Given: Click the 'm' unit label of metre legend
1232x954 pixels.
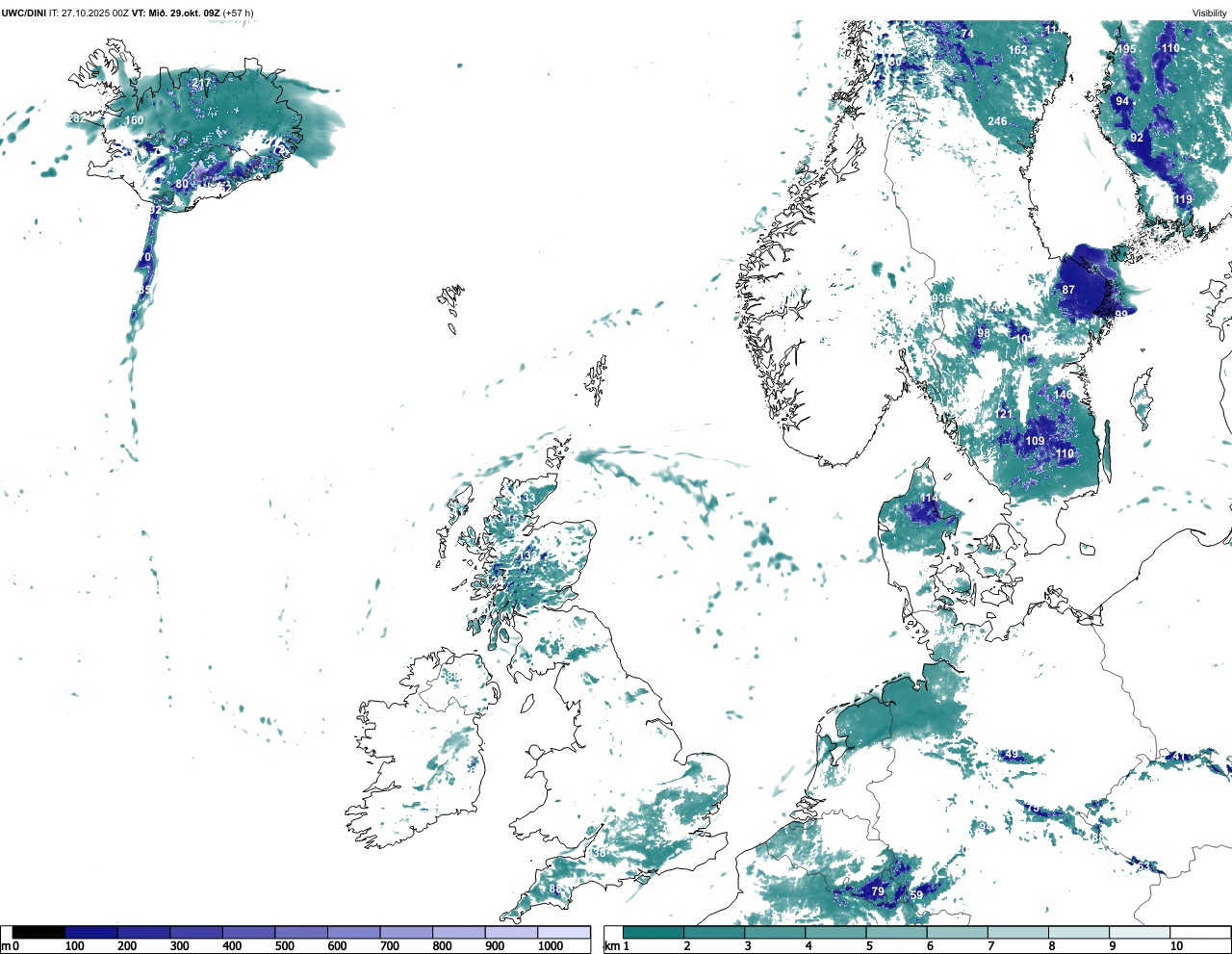Looking at the screenshot, I should (x=6, y=946).
